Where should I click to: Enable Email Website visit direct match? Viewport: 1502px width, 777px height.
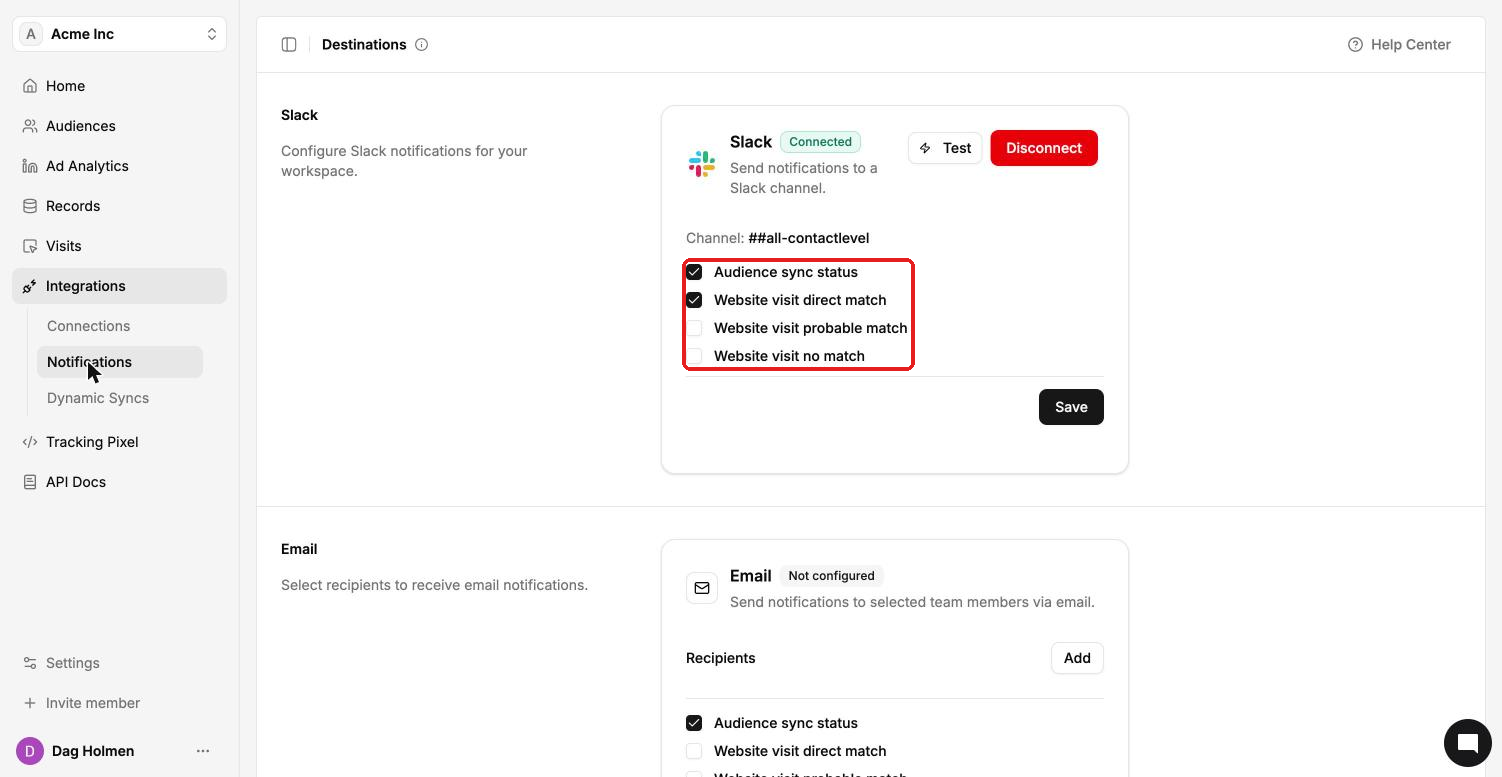pos(694,751)
